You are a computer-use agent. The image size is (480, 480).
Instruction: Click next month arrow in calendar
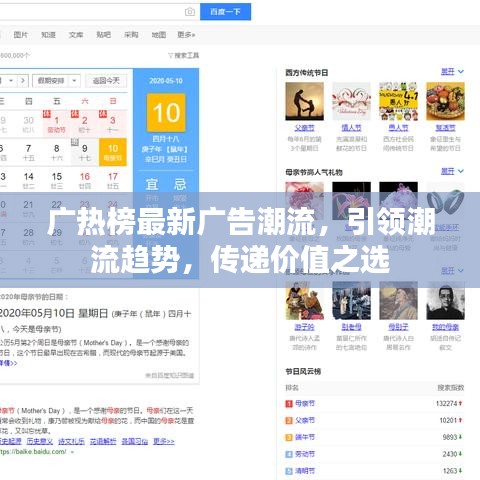click(23, 81)
